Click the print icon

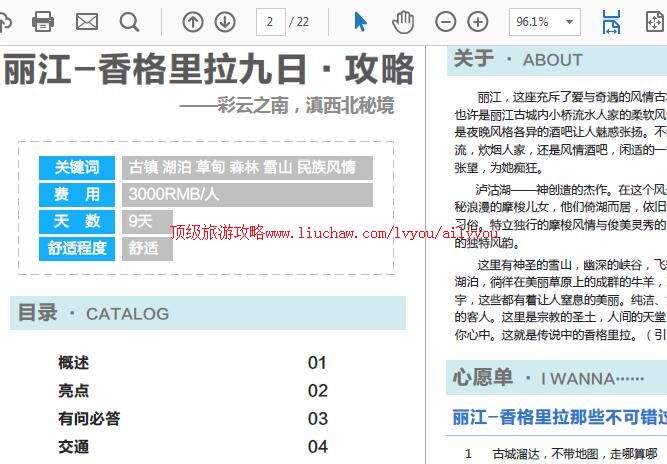[43, 22]
